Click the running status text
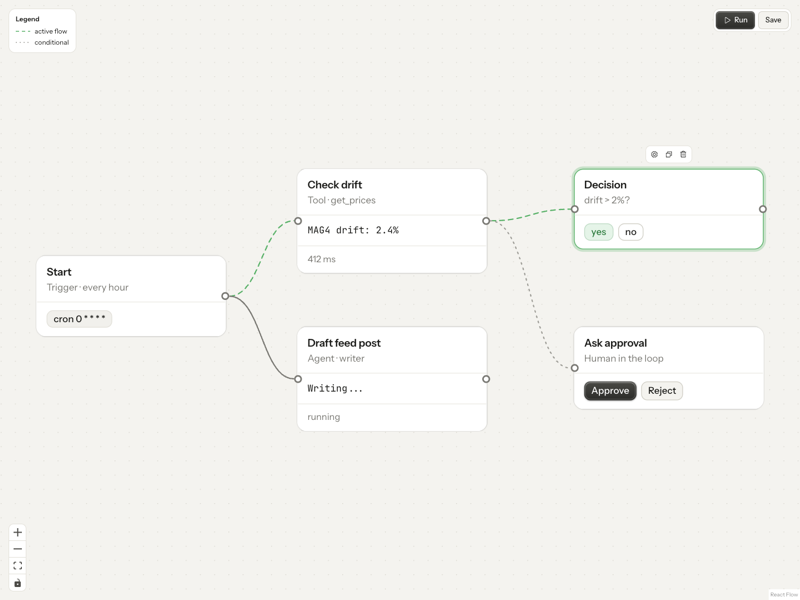800x600 pixels. [x=323, y=417]
